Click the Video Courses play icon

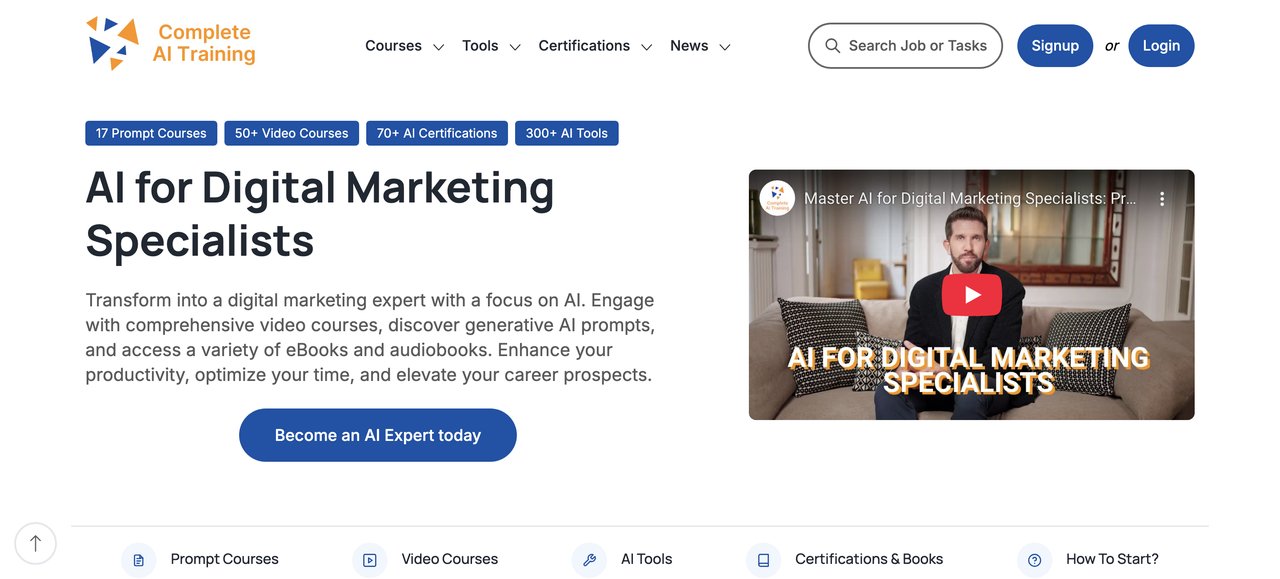tap(370, 560)
